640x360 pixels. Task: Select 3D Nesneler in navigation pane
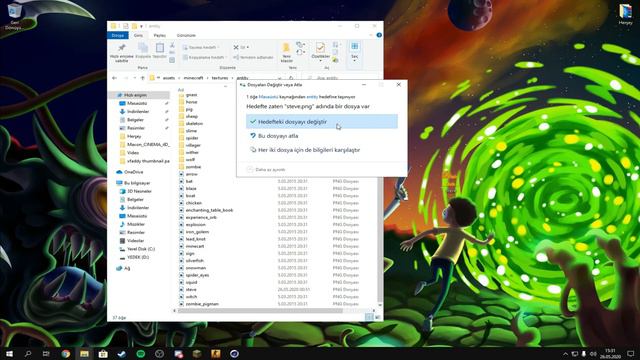pos(139,191)
